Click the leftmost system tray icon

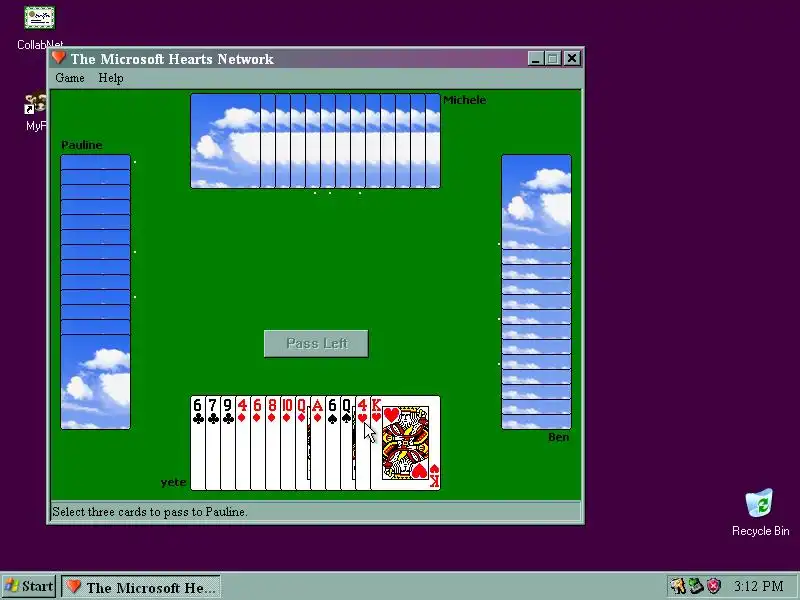[x=678, y=586]
